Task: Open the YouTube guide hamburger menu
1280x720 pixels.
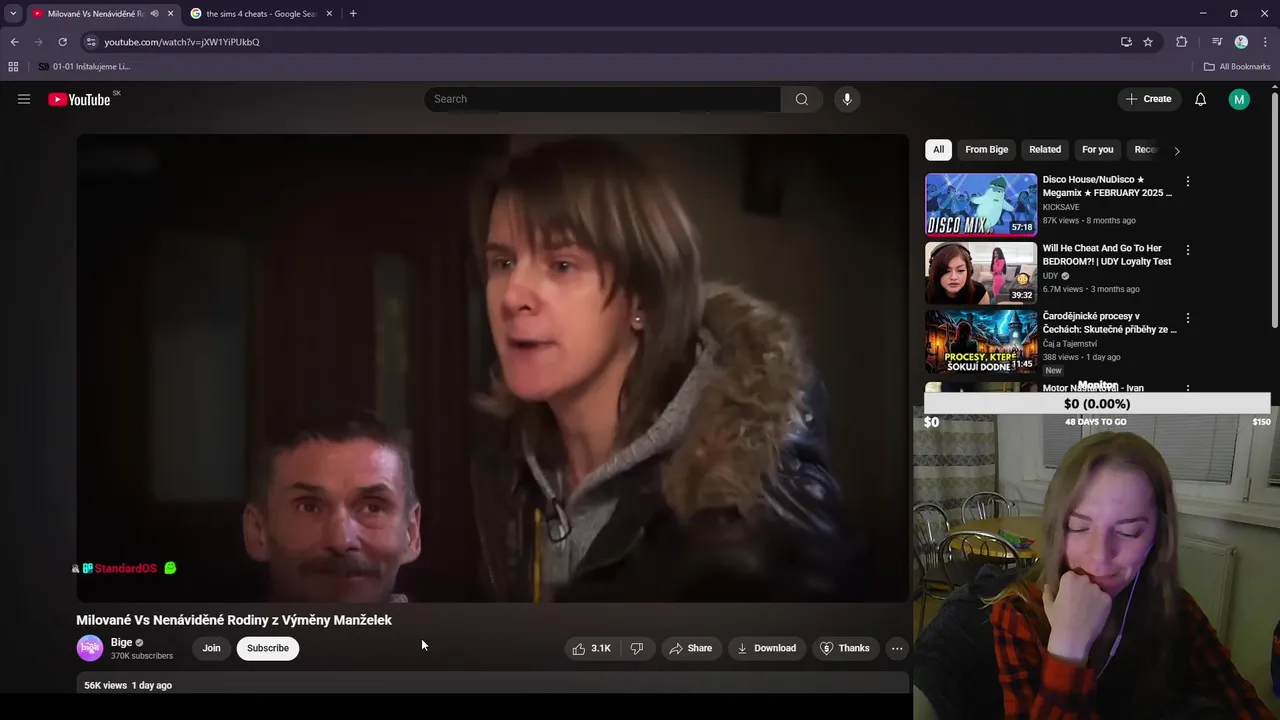Action: pyautogui.click(x=24, y=99)
